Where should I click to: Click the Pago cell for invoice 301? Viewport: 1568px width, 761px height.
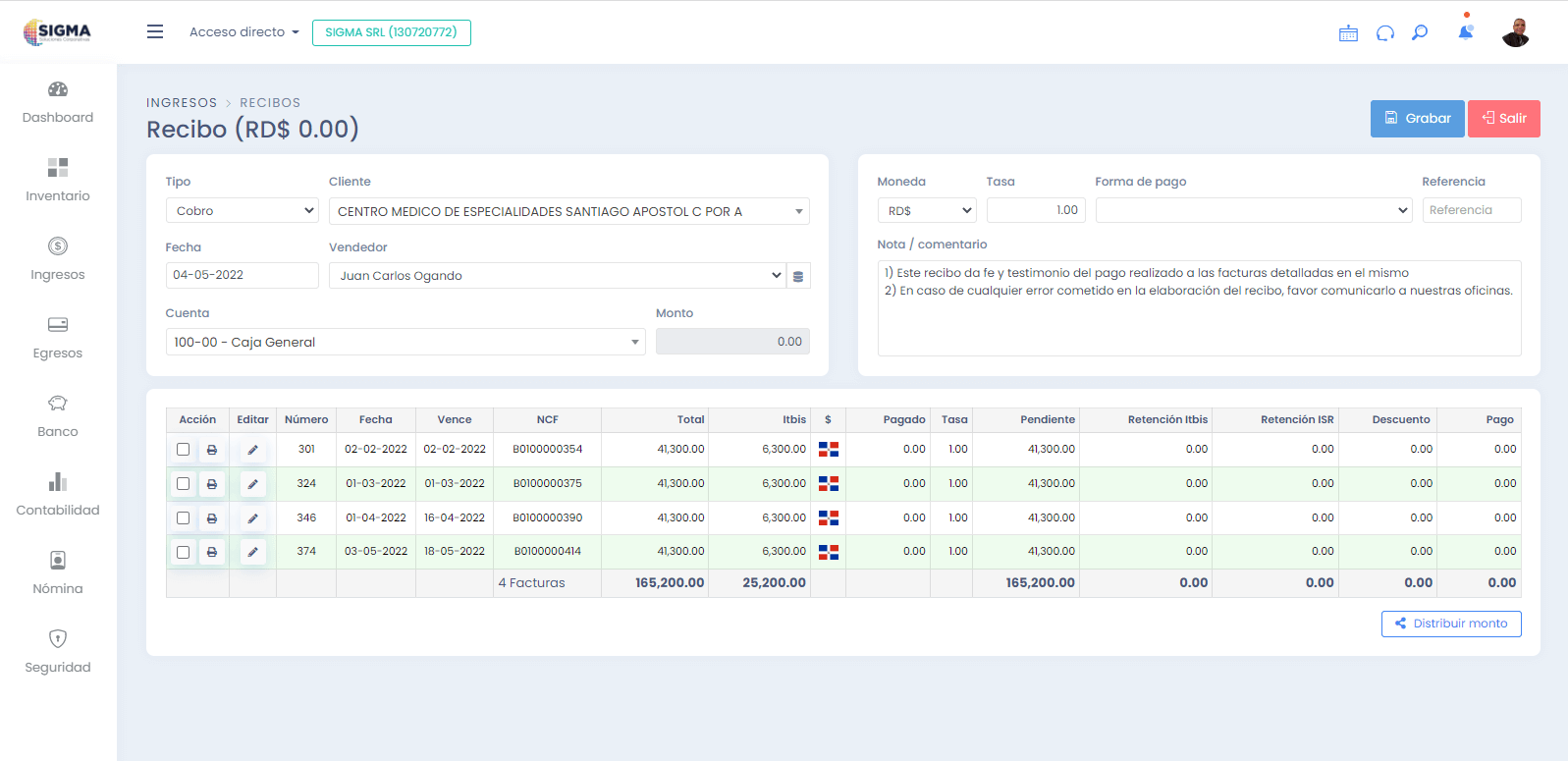(x=1480, y=450)
